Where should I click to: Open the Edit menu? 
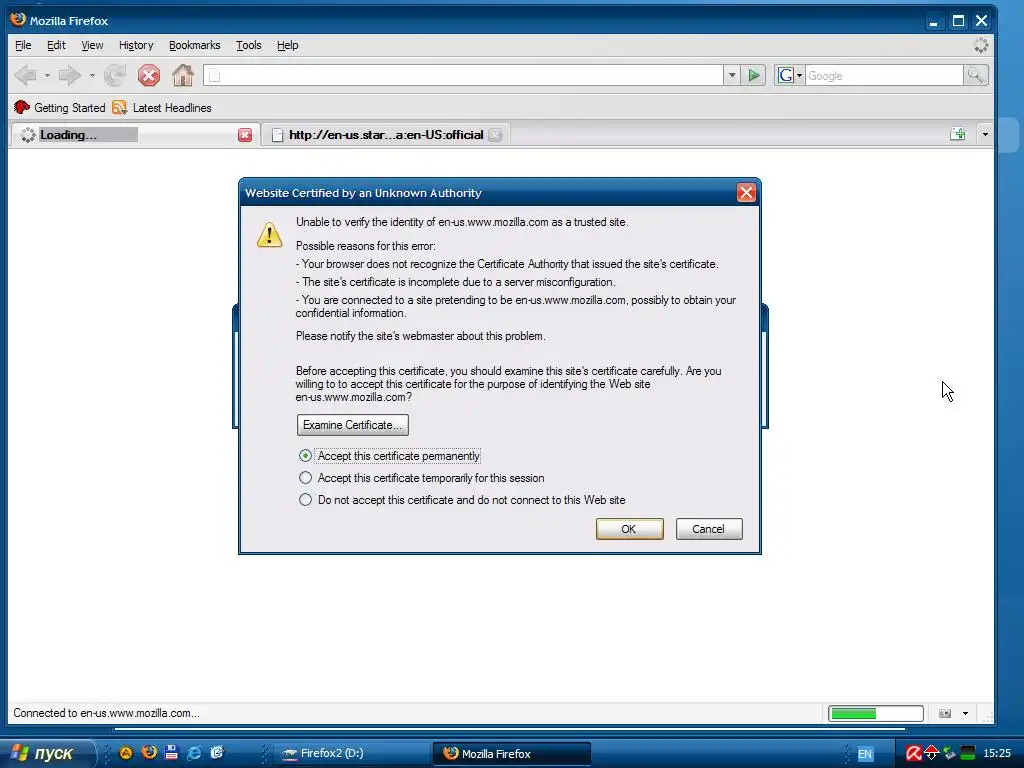[x=56, y=45]
